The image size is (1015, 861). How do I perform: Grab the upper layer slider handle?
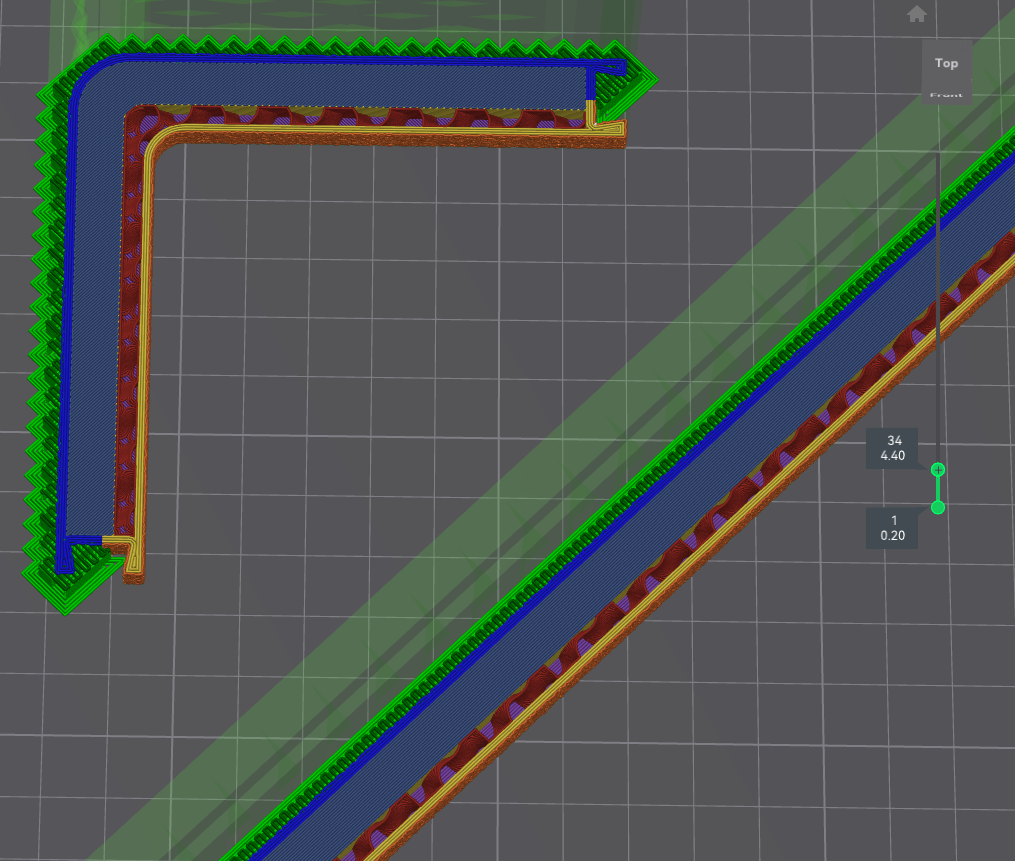pos(938,470)
